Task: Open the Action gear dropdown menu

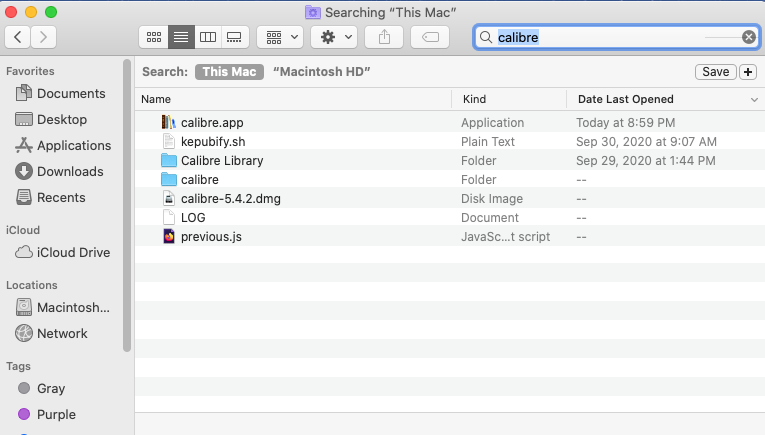Action: pos(334,37)
